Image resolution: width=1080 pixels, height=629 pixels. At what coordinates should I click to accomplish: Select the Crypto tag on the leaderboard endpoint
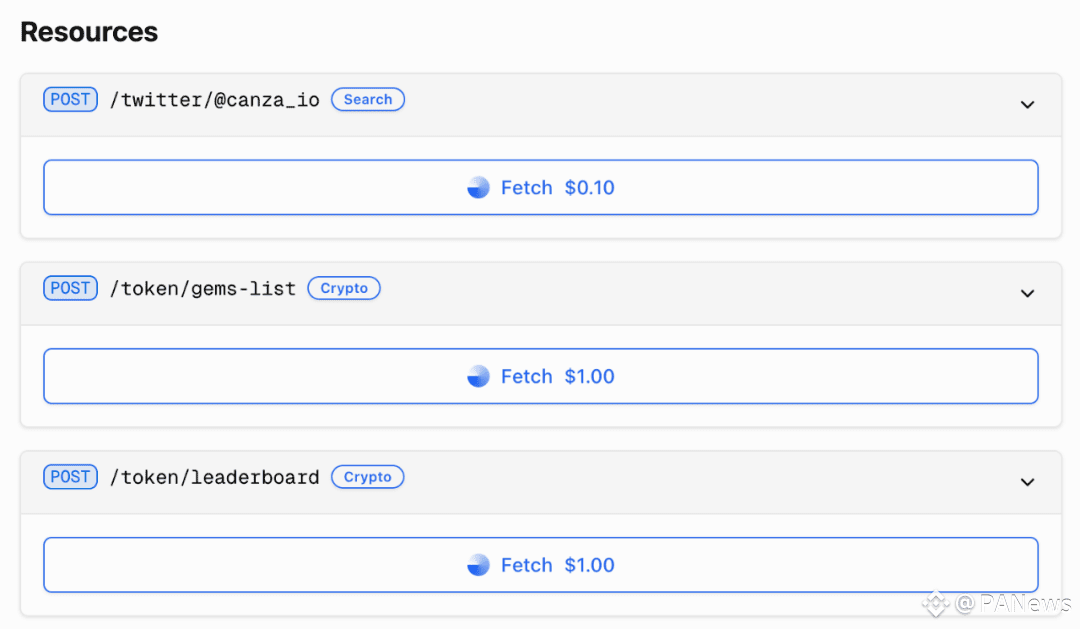pyautogui.click(x=368, y=477)
